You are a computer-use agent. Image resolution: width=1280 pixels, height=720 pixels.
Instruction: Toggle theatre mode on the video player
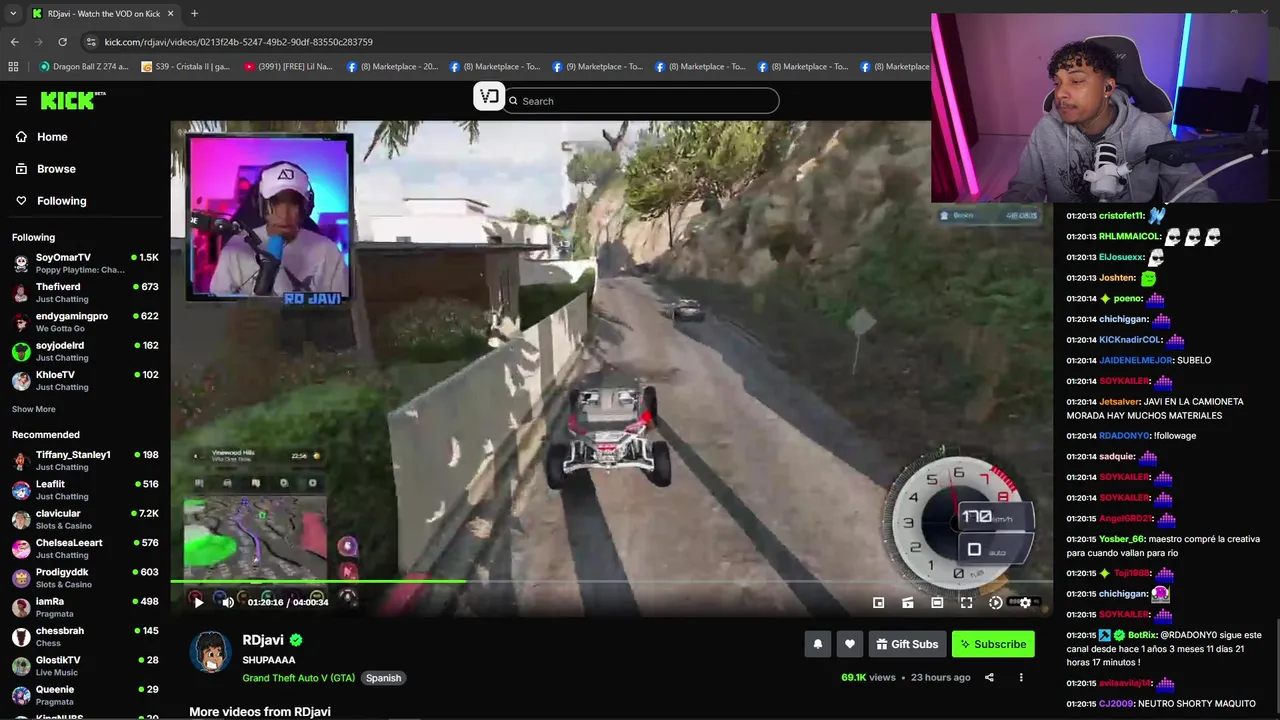[937, 602]
